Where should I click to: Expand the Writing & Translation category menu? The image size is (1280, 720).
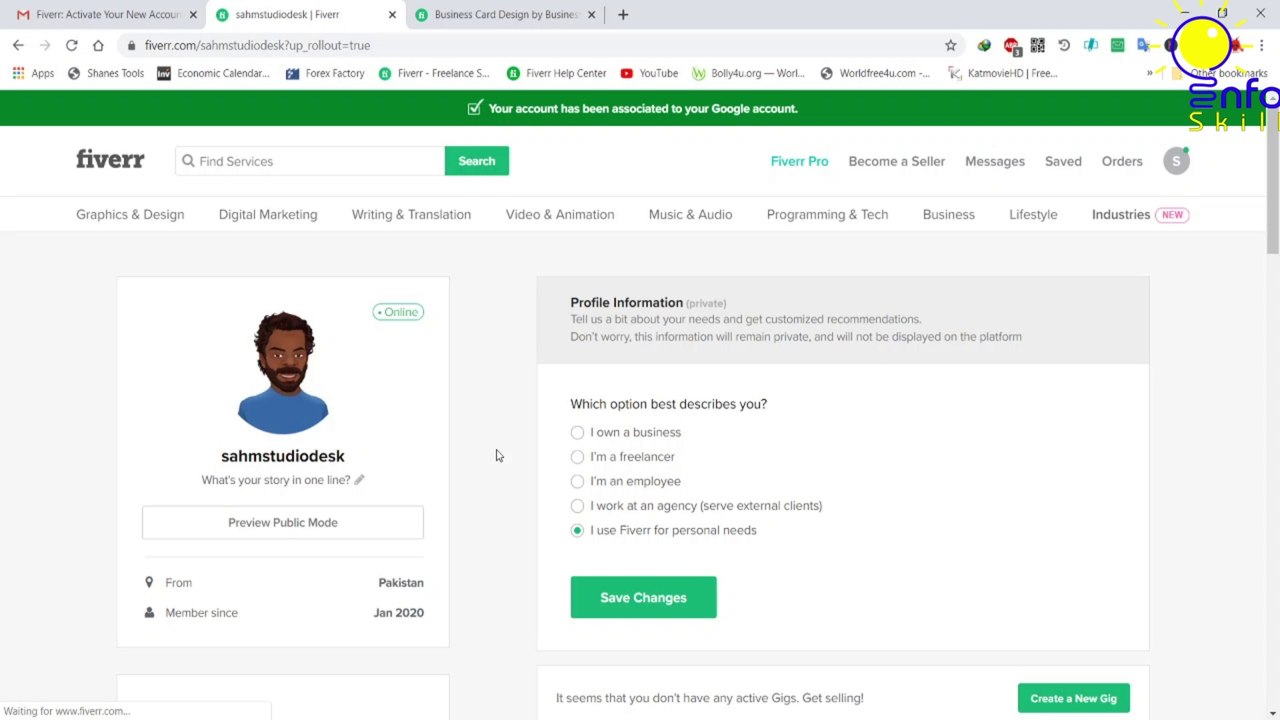(x=411, y=214)
